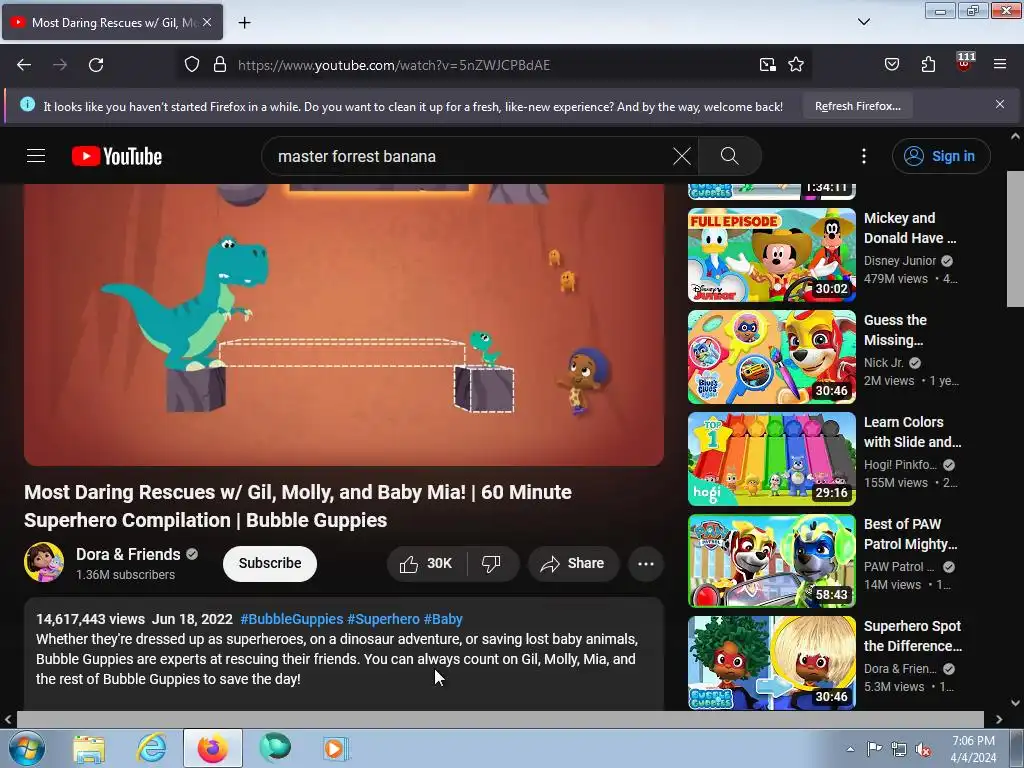The image size is (1024, 768).
Task: Open the Learn Colors with Slide title
Action: 912,432
